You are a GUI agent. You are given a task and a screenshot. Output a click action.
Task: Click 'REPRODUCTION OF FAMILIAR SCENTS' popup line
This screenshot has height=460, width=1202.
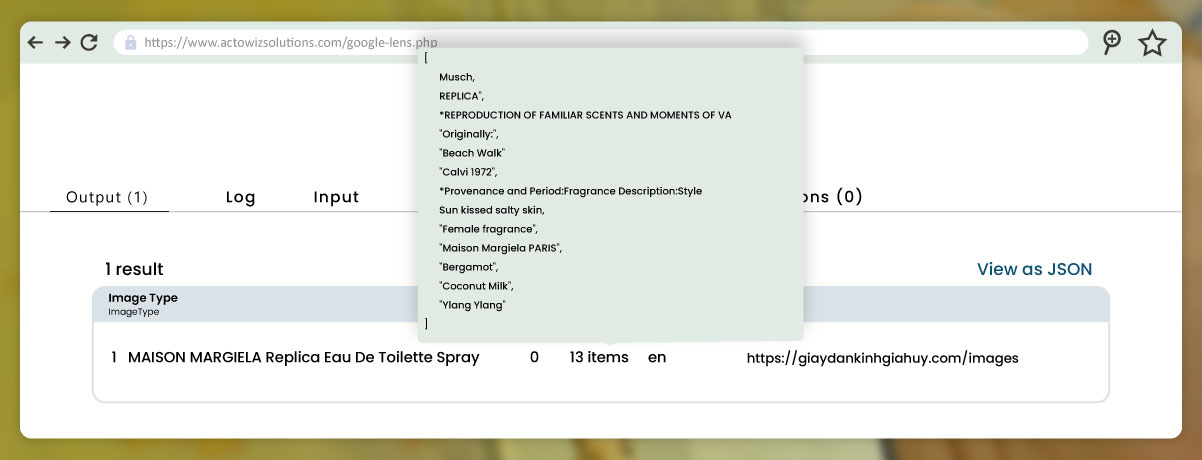(x=585, y=115)
